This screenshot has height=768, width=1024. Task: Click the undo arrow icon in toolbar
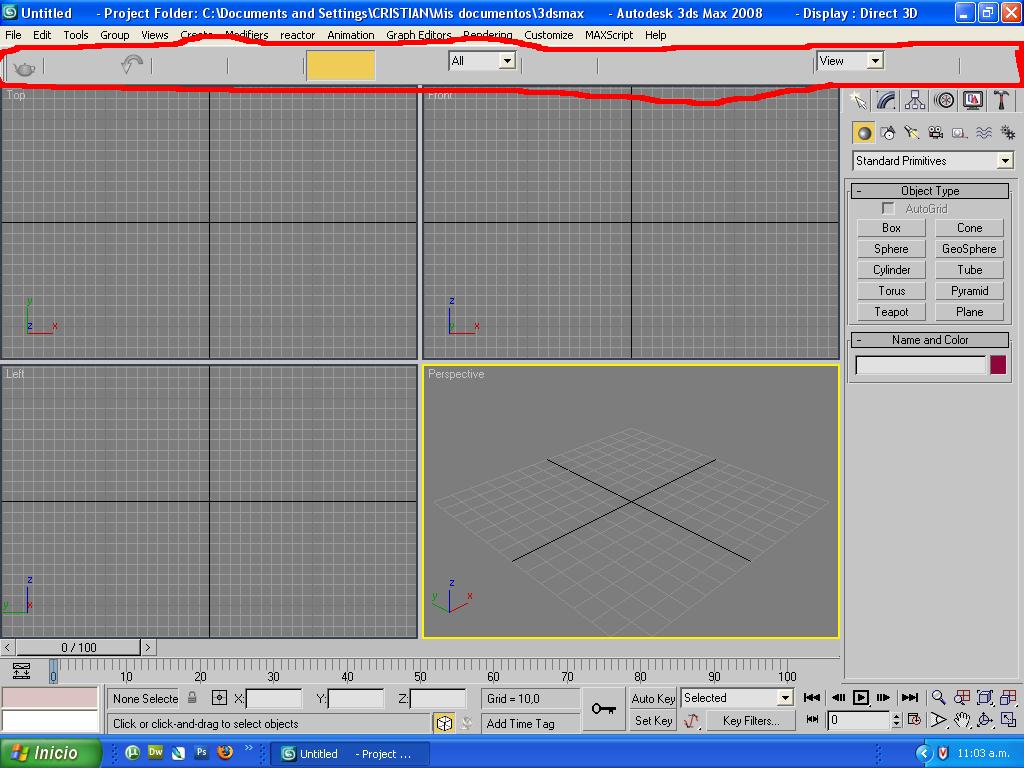(132, 65)
